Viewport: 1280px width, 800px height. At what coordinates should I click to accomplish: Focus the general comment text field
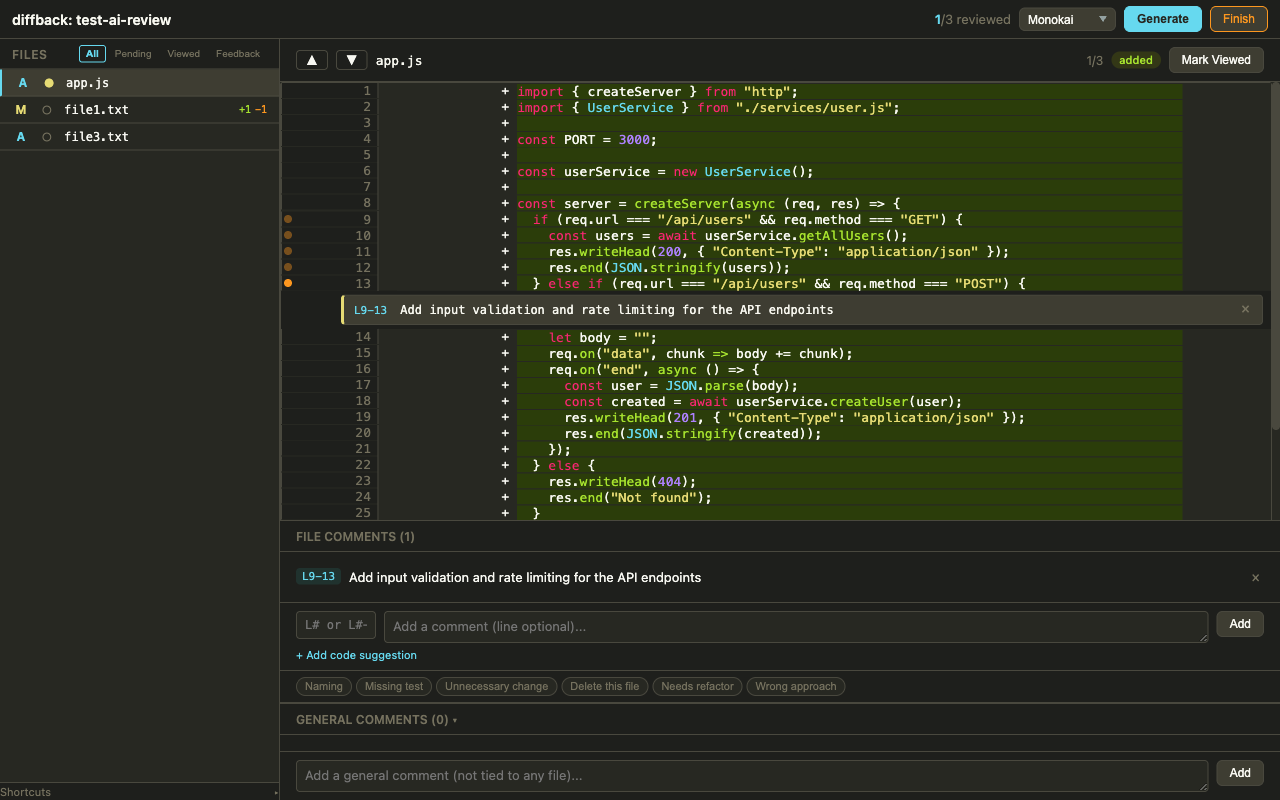752,775
